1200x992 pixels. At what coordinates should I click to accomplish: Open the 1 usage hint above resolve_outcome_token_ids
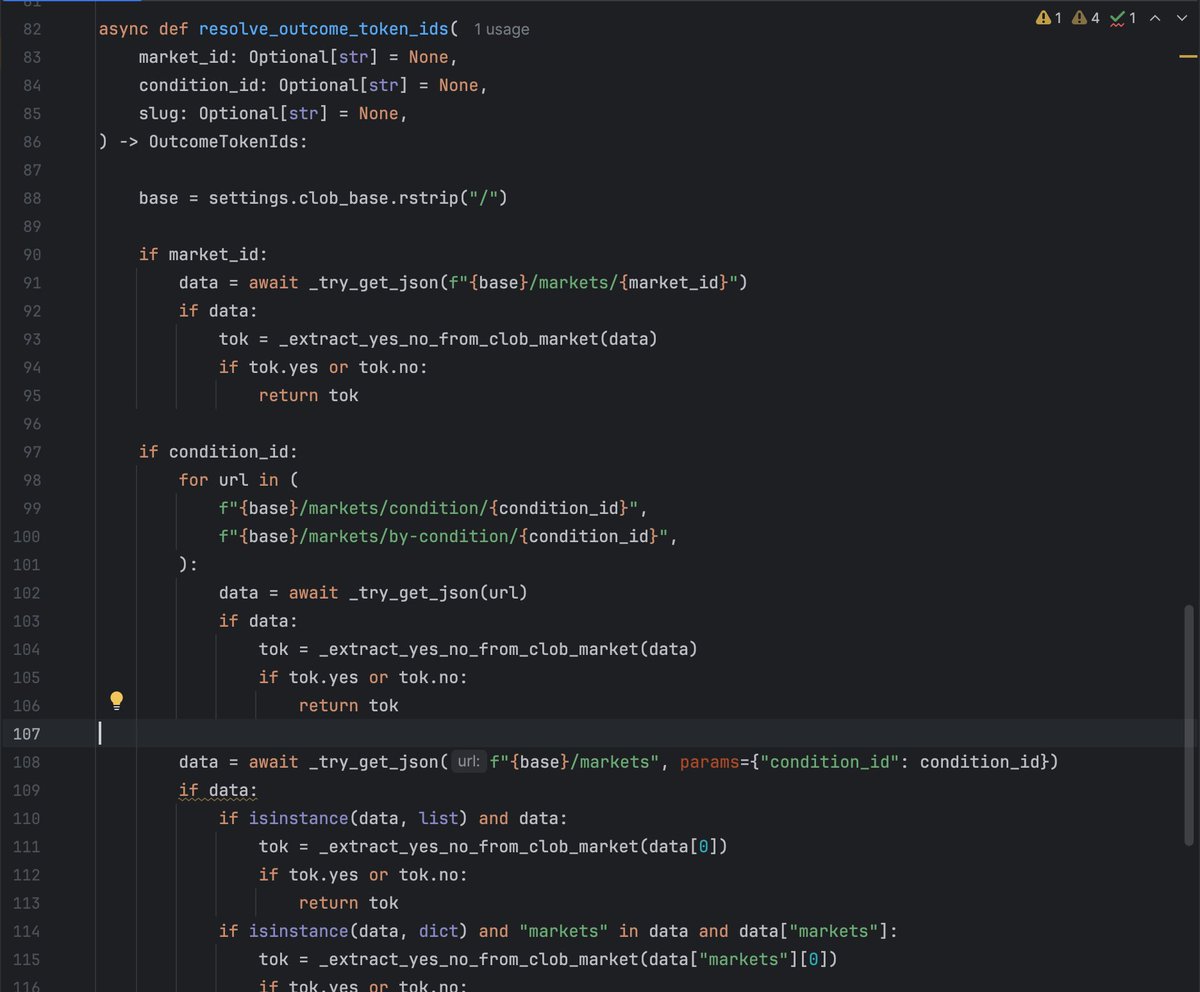pyautogui.click(x=500, y=29)
